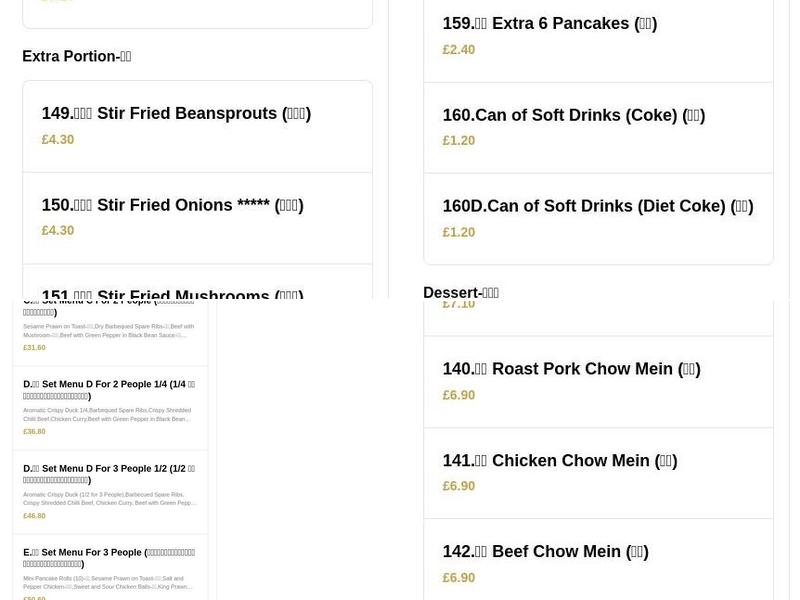Click the Aromatic Crispy Duck description text
The width and height of the screenshot is (800, 600).
[108, 413]
